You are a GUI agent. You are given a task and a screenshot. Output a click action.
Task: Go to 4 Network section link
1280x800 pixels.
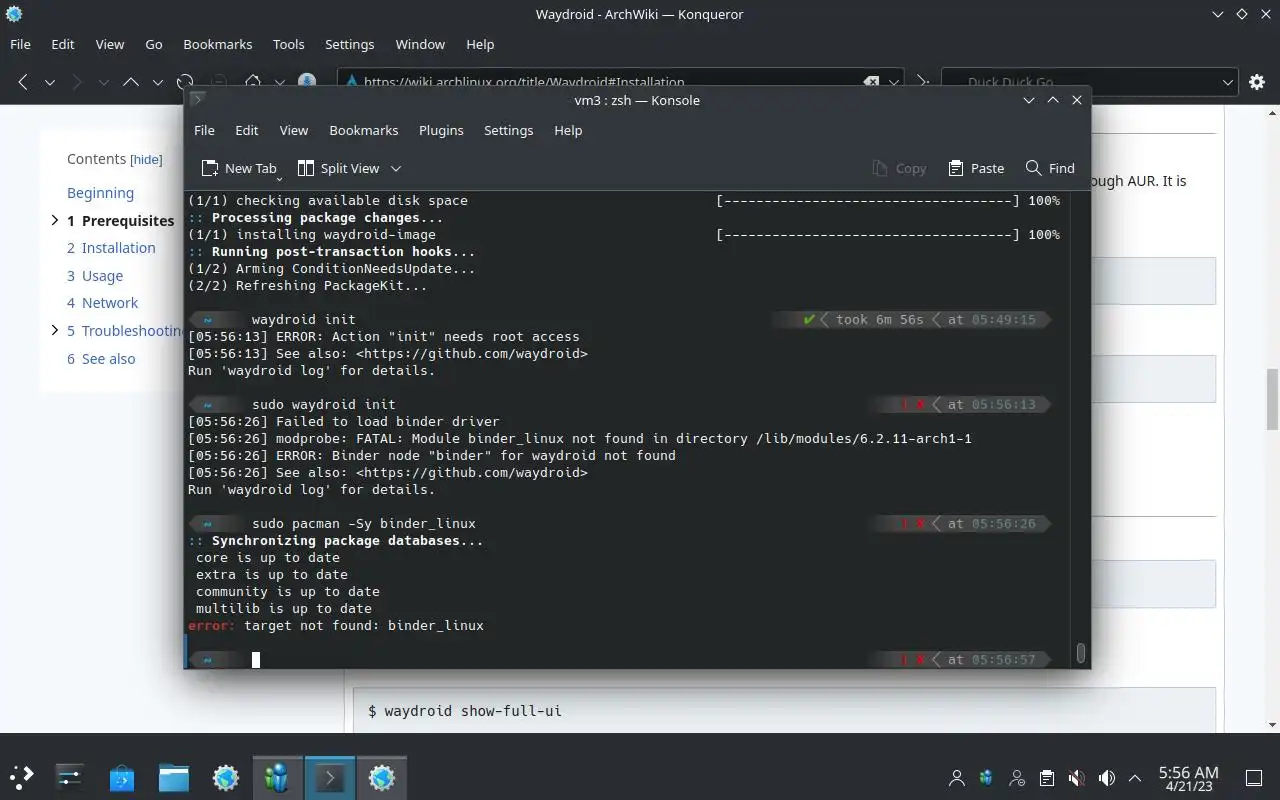[x=102, y=303]
